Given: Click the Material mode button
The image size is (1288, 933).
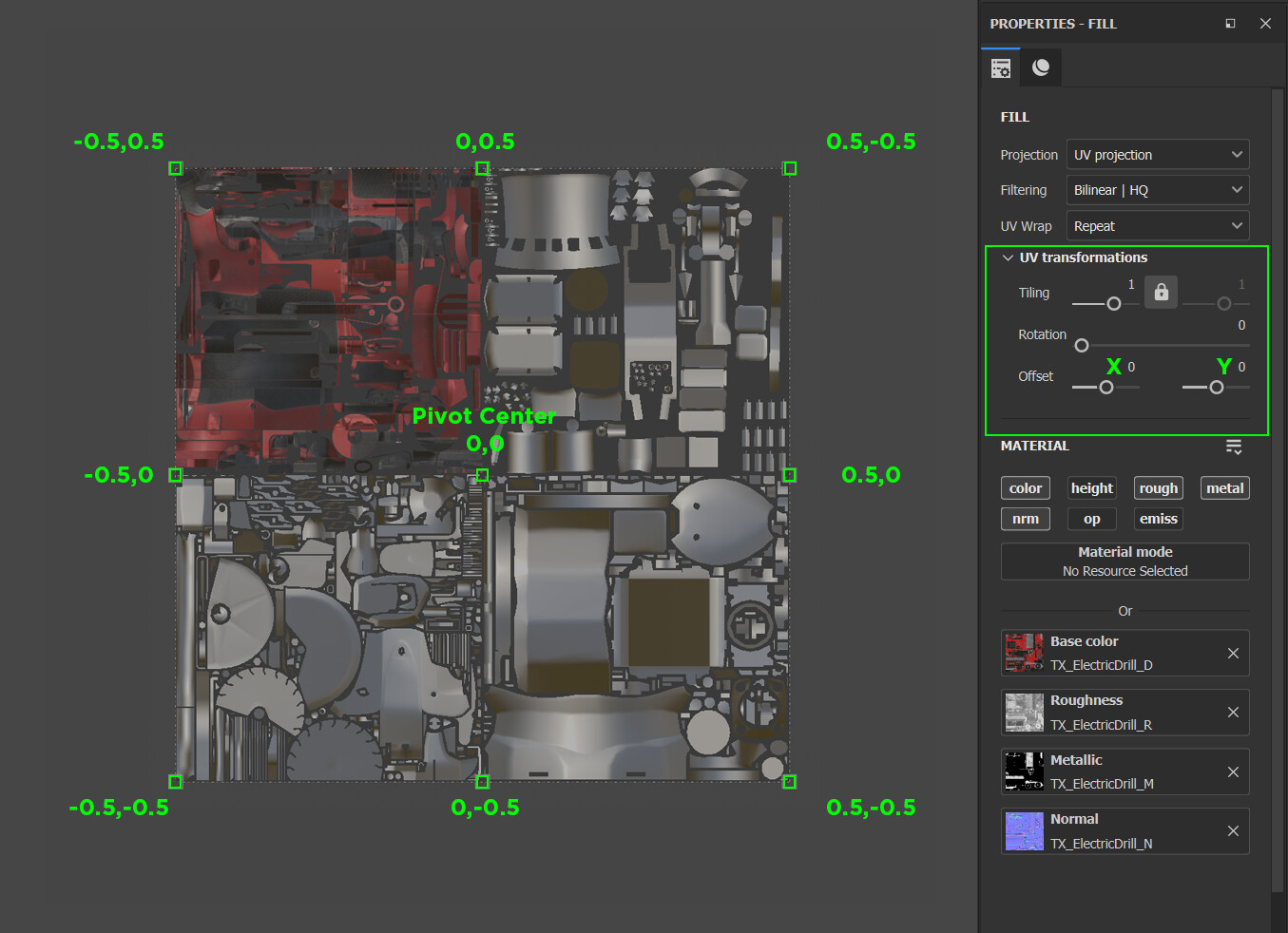Looking at the screenshot, I should (1125, 561).
